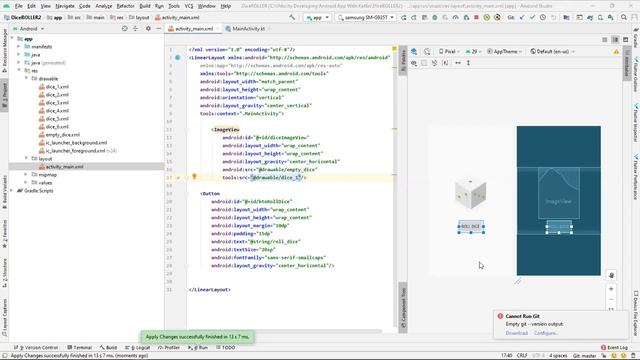
Task: Click collapse all icon in project panel
Action: click(x=135, y=29)
